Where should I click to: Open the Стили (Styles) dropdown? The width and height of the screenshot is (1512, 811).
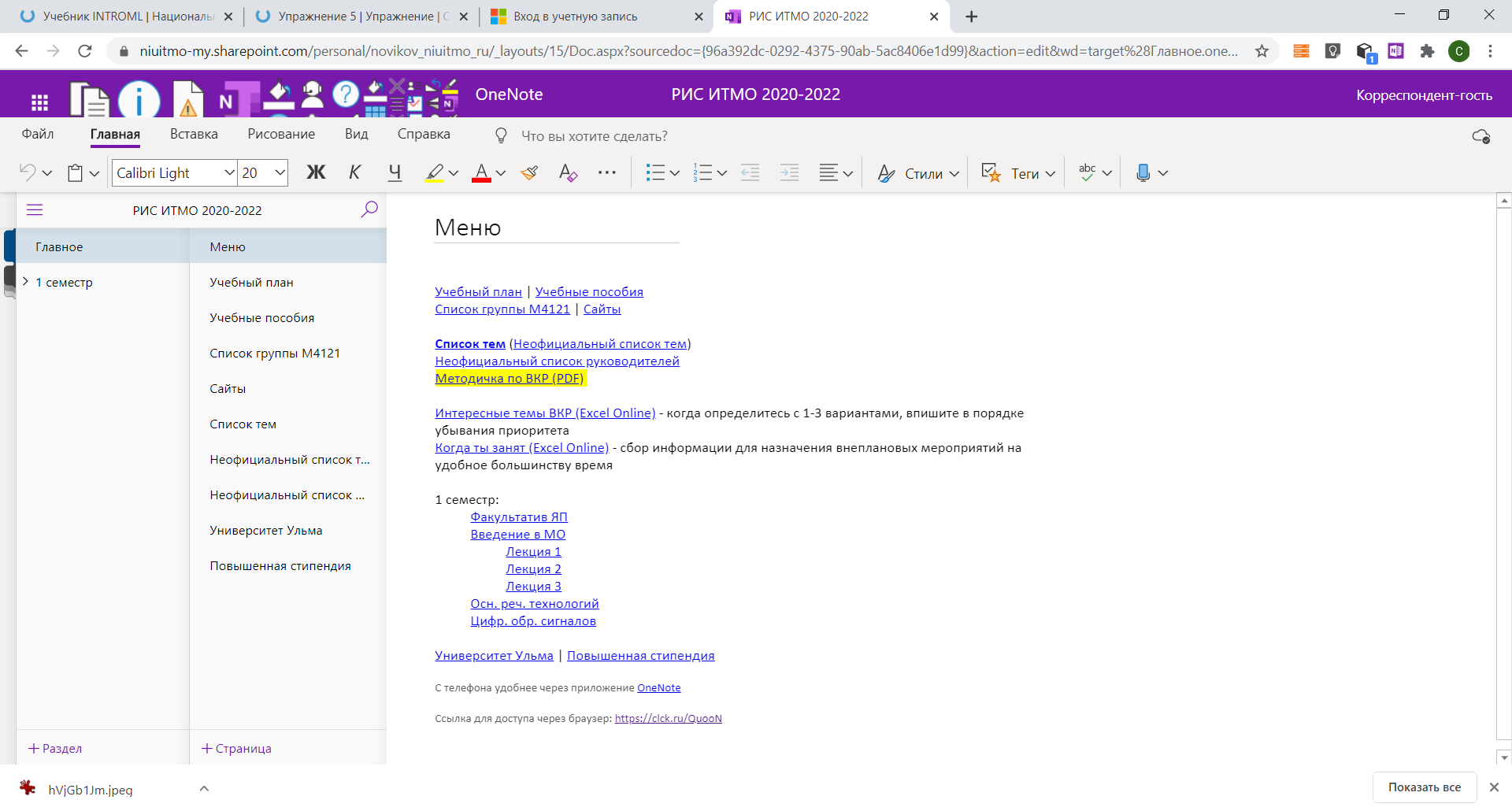point(928,173)
